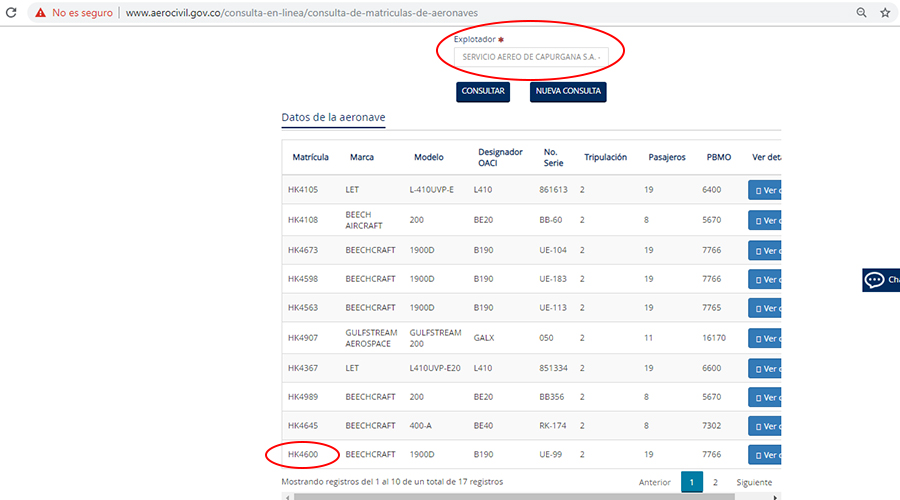View details for aircraft HK4105
The width and height of the screenshot is (900, 500).
[765, 190]
